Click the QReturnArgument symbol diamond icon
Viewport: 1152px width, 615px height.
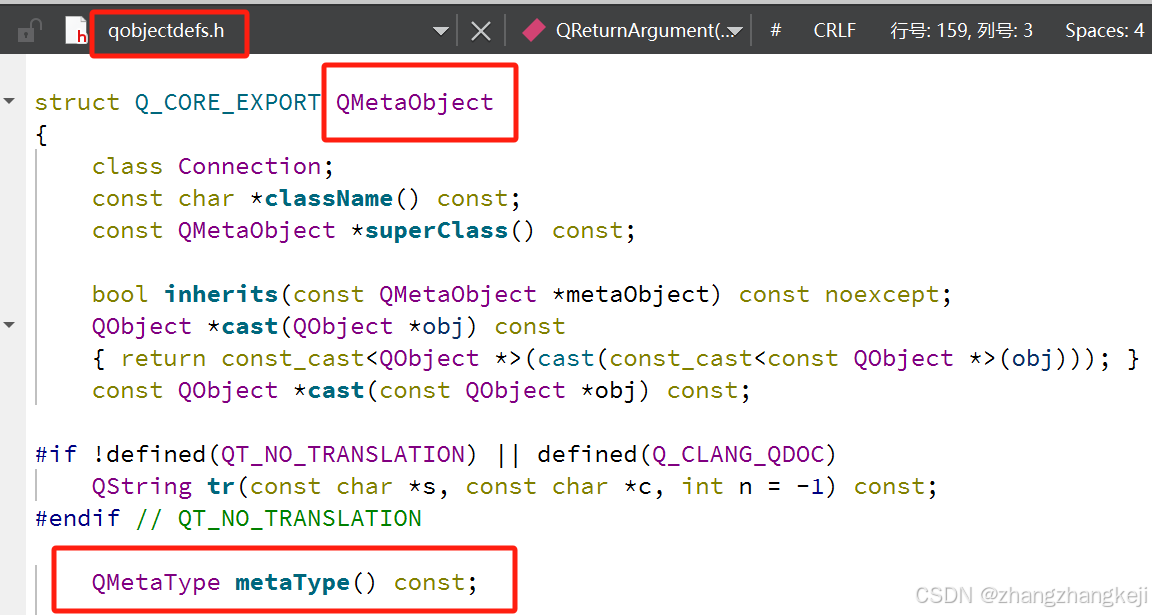click(x=533, y=30)
